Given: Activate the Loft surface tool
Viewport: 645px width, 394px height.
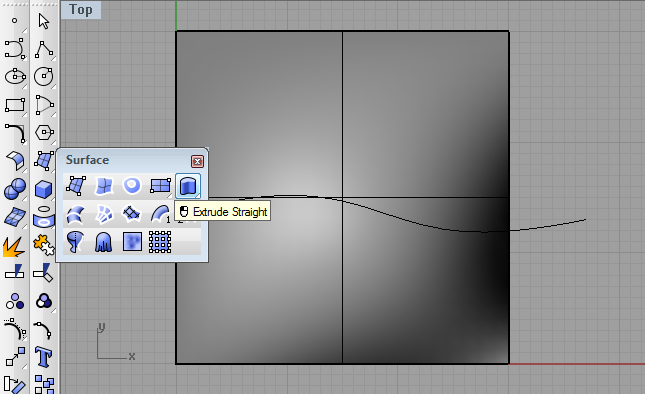Looking at the screenshot, I should click(x=76, y=214).
